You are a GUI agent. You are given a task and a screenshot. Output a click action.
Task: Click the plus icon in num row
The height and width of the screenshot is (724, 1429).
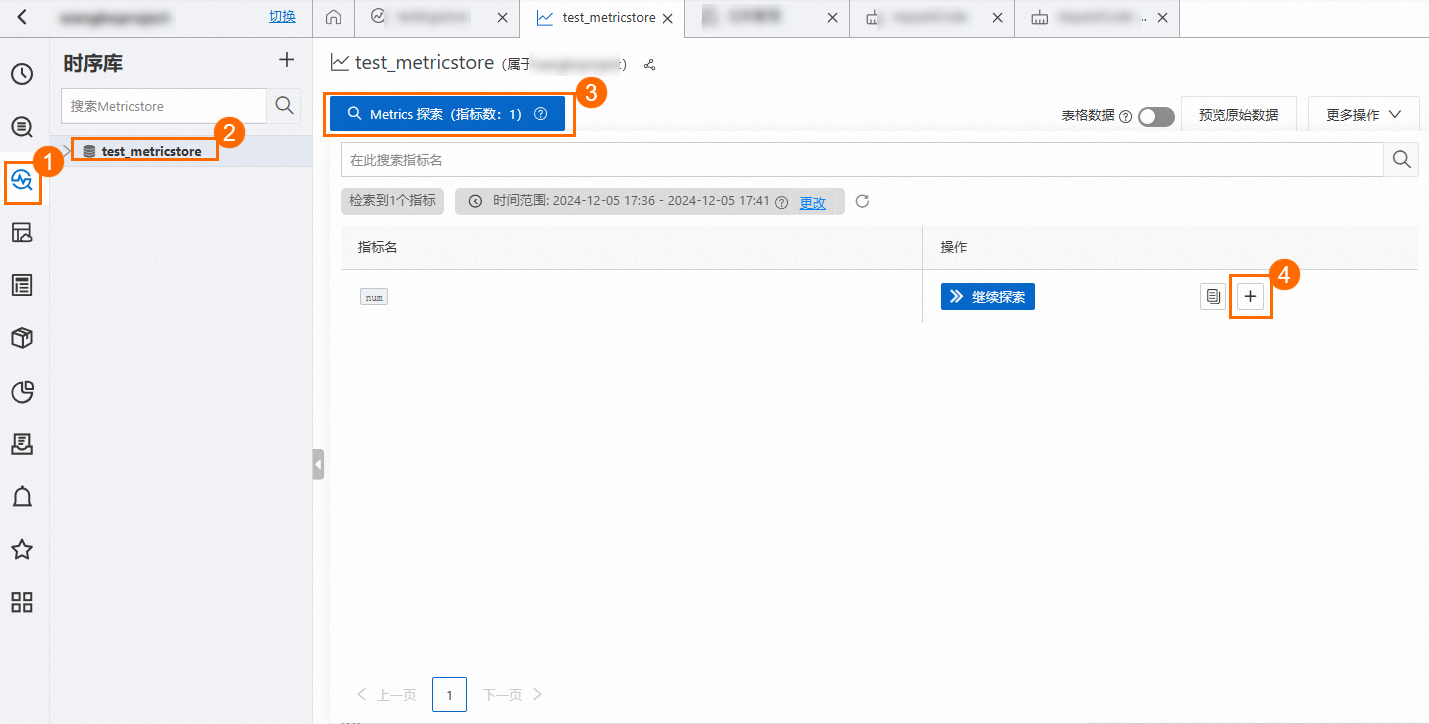(x=1250, y=296)
